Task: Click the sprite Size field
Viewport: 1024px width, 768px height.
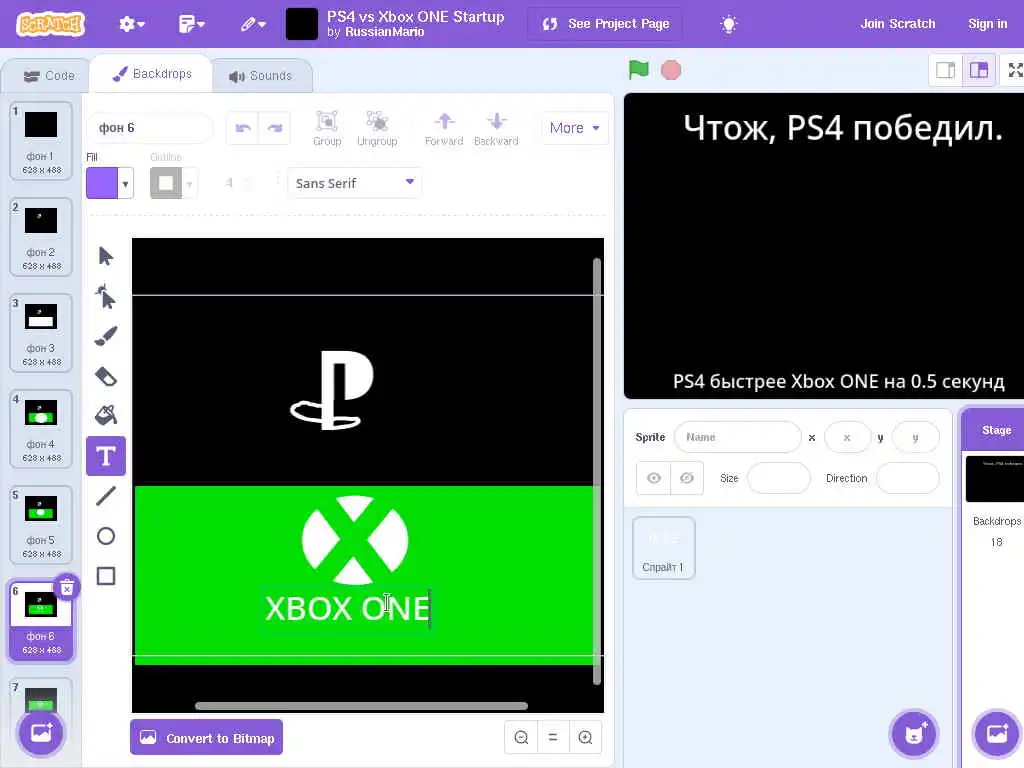Action: click(x=778, y=478)
